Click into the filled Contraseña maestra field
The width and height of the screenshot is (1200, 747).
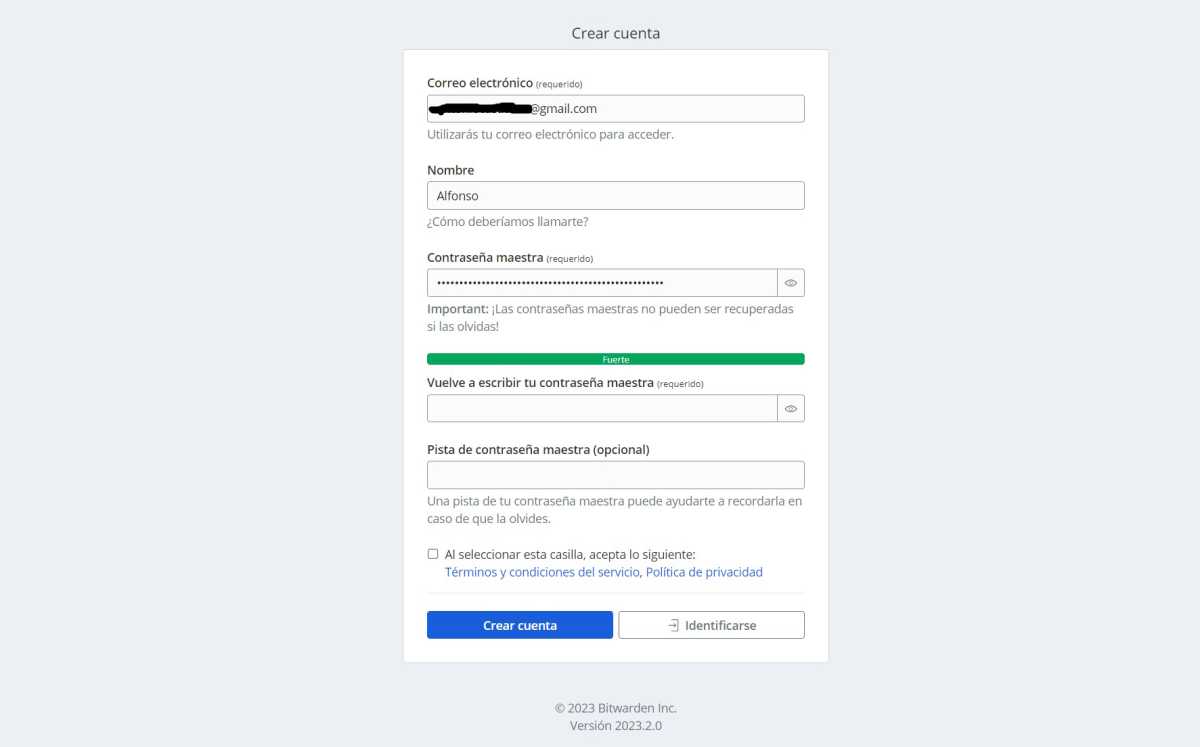[x=602, y=283]
